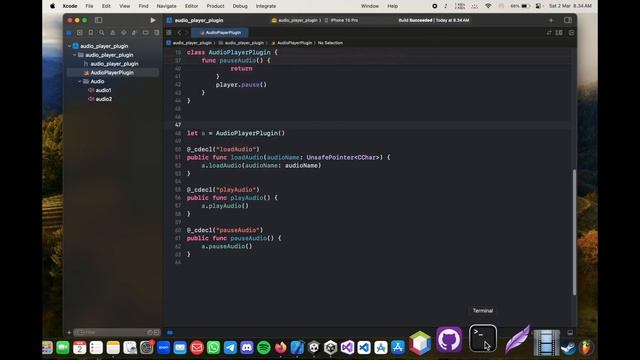The width and height of the screenshot is (640, 360).
Task: Open the Project navigator folder icon
Action: point(69,33)
